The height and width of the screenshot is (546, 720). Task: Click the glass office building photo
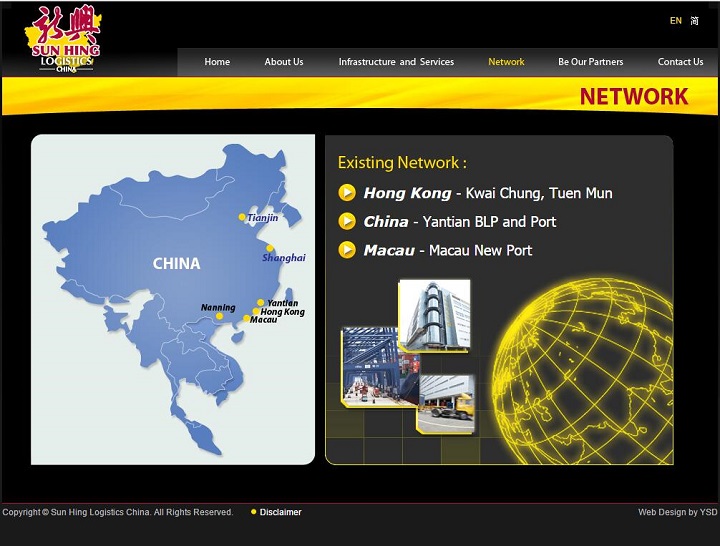pyautogui.click(x=434, y=315)
